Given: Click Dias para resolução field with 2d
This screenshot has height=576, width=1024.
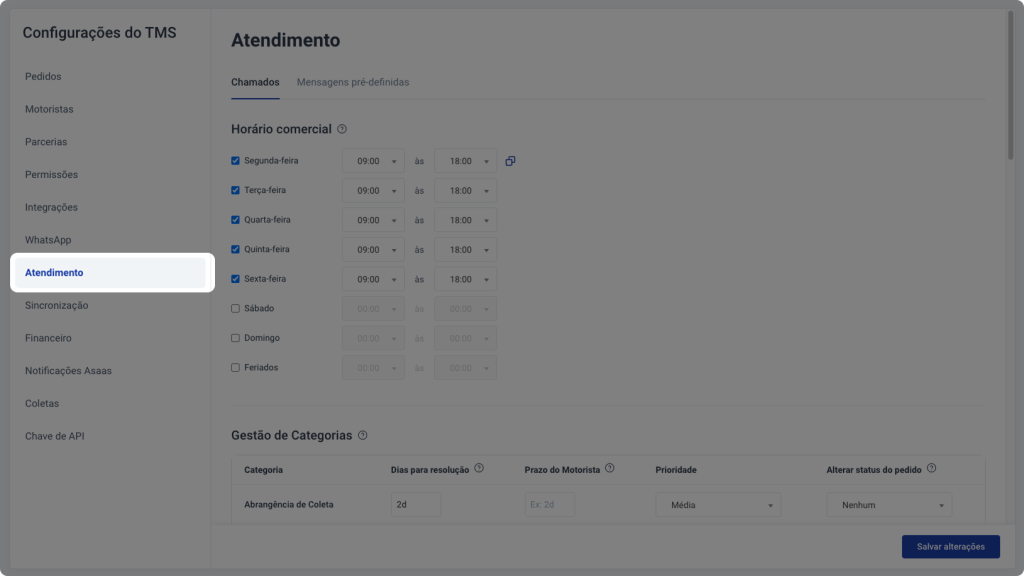Looking at the screenshot, I should (x=416, y=505).
